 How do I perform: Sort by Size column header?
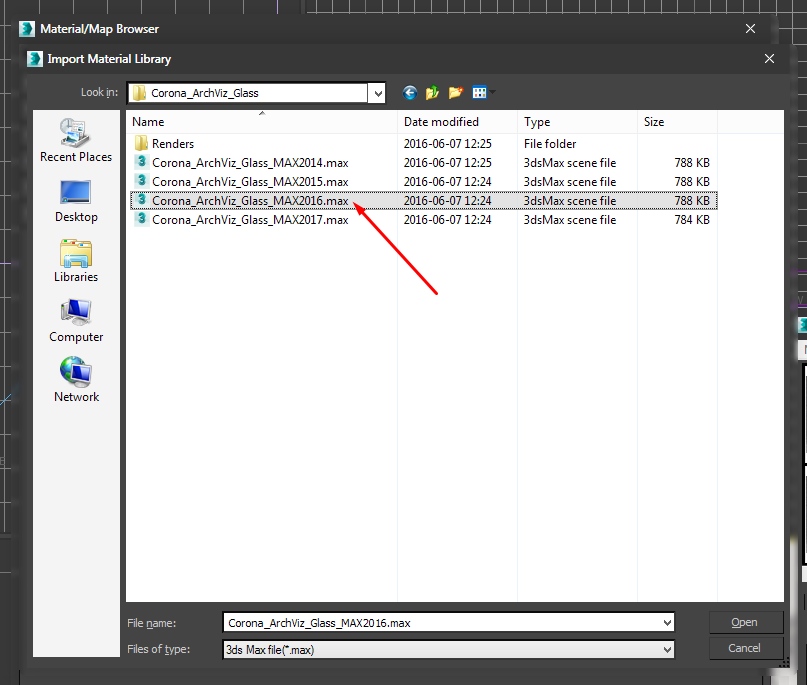(677, 122)
